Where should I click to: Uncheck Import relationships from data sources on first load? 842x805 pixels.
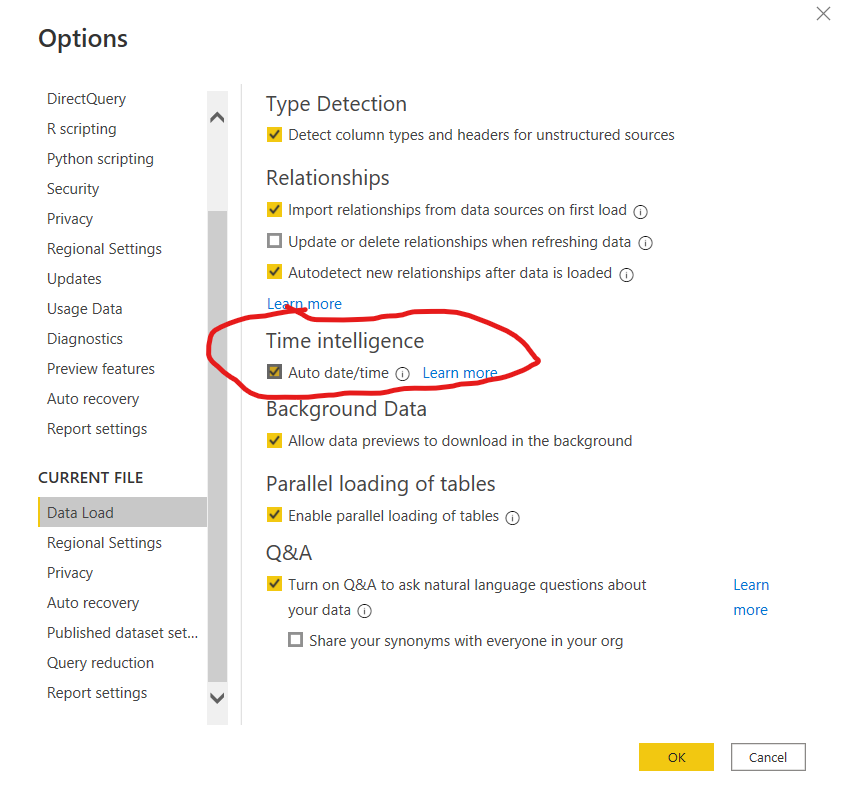coord(274,209)
